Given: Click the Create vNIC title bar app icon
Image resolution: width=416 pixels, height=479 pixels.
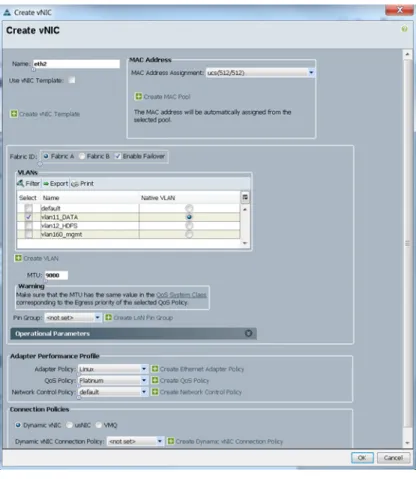Looking at the screenshot, I should [x=7, y=13].
